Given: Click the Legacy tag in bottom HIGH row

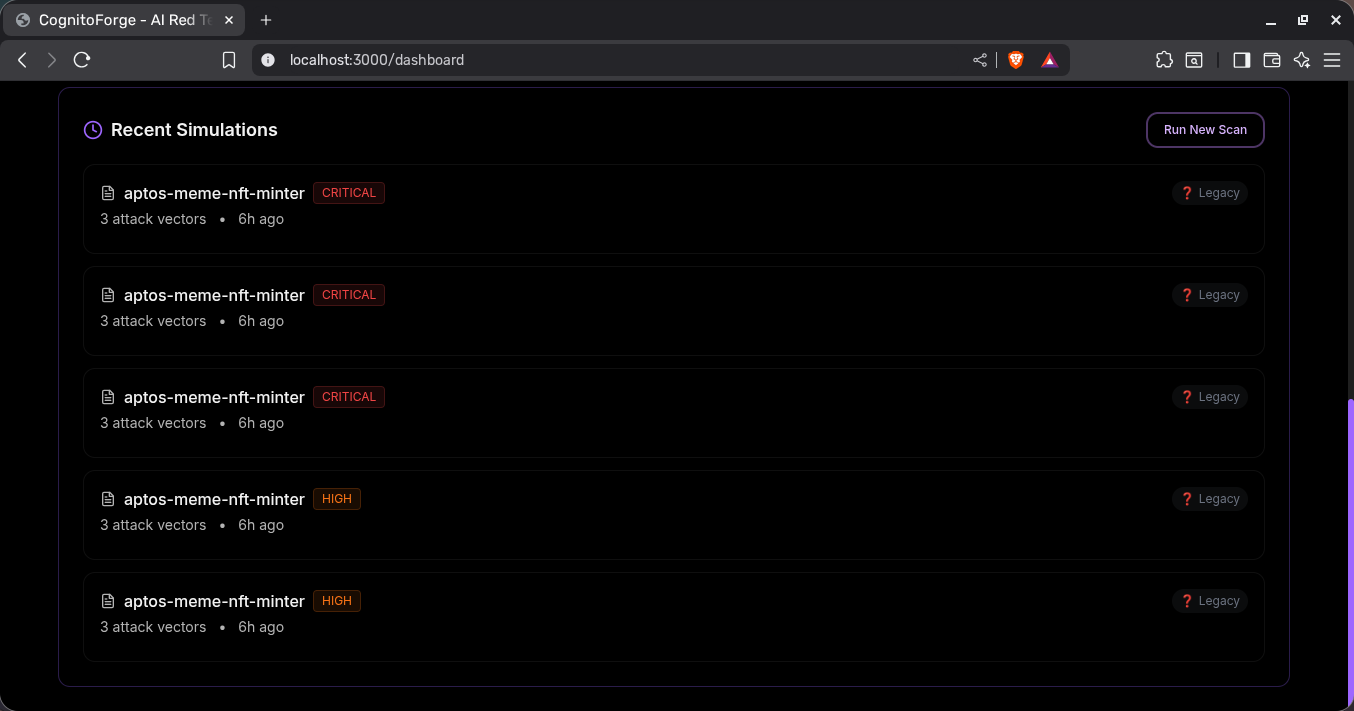Looking at the screenshot, I should (1210, 601).
